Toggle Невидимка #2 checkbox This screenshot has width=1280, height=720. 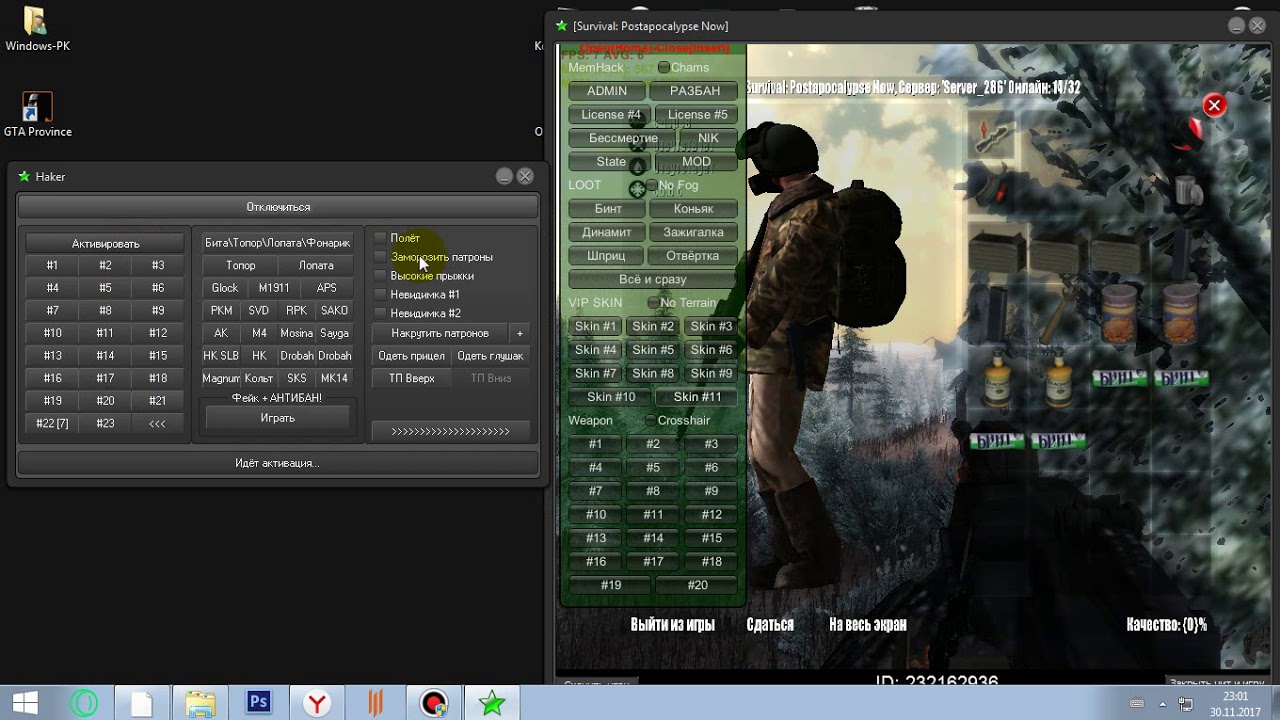[380, 313]
